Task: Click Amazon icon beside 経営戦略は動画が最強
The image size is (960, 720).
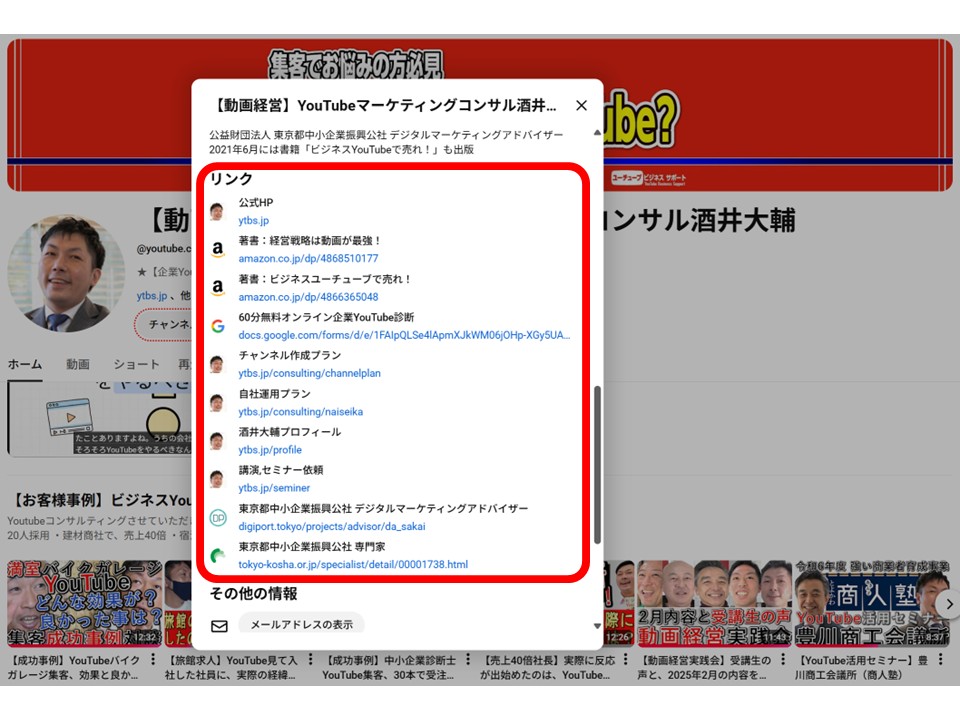Action: (217, 249)
